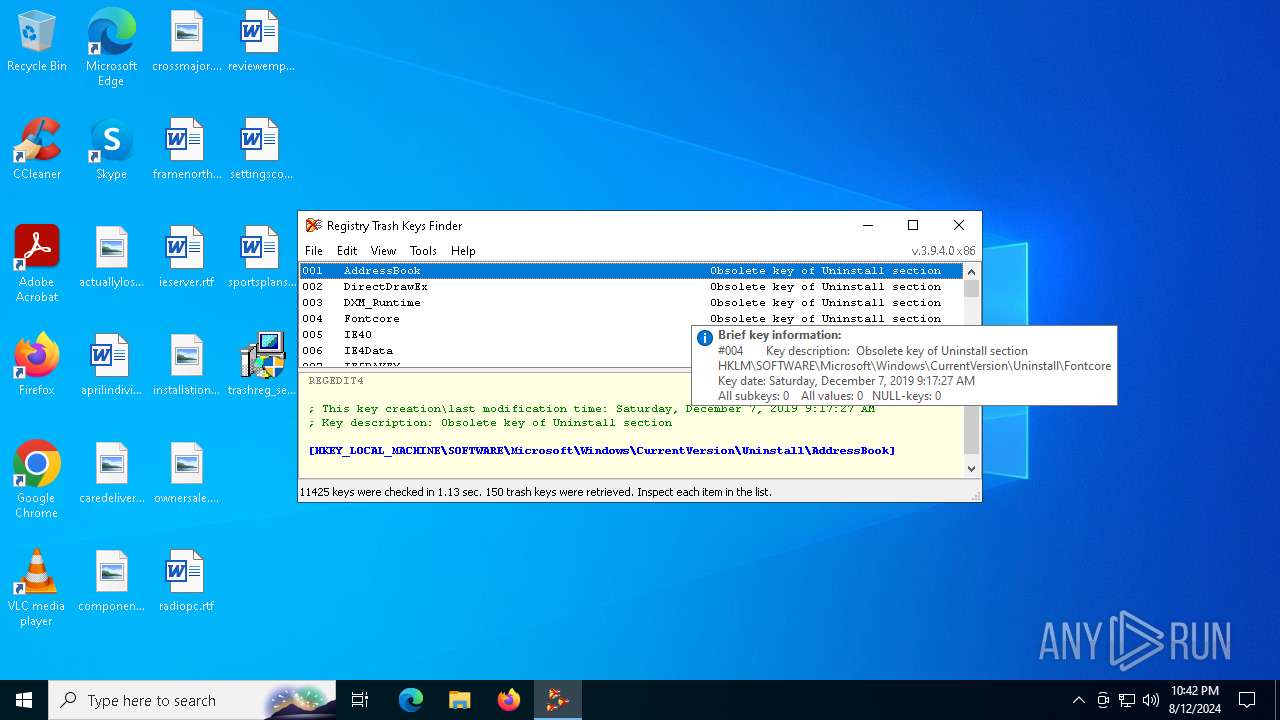Open Adobe Acrobat desktop shortcut

pyautogui.click(x=37, y=264)
